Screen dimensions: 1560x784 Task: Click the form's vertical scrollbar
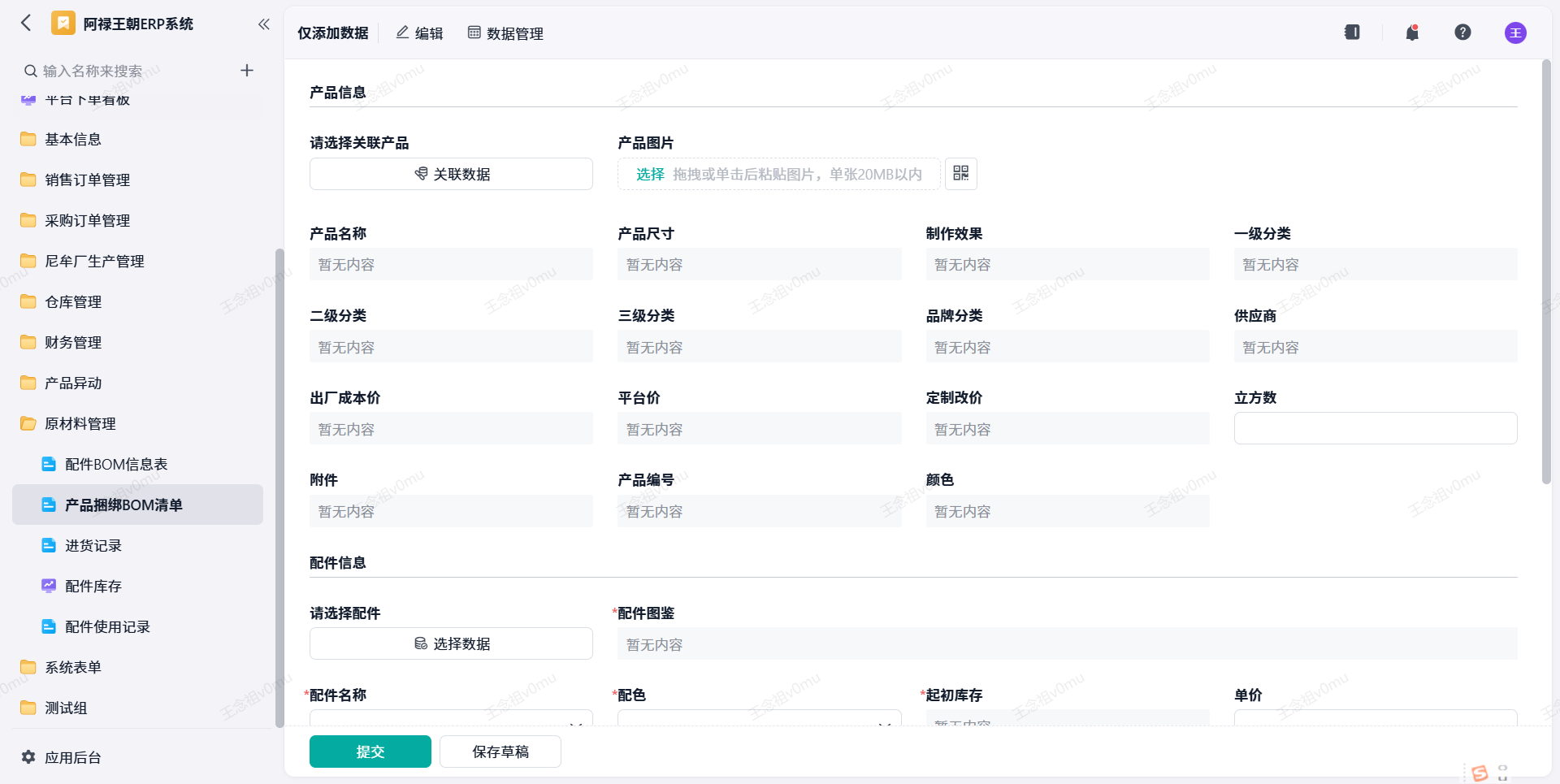pos(1546,272)
